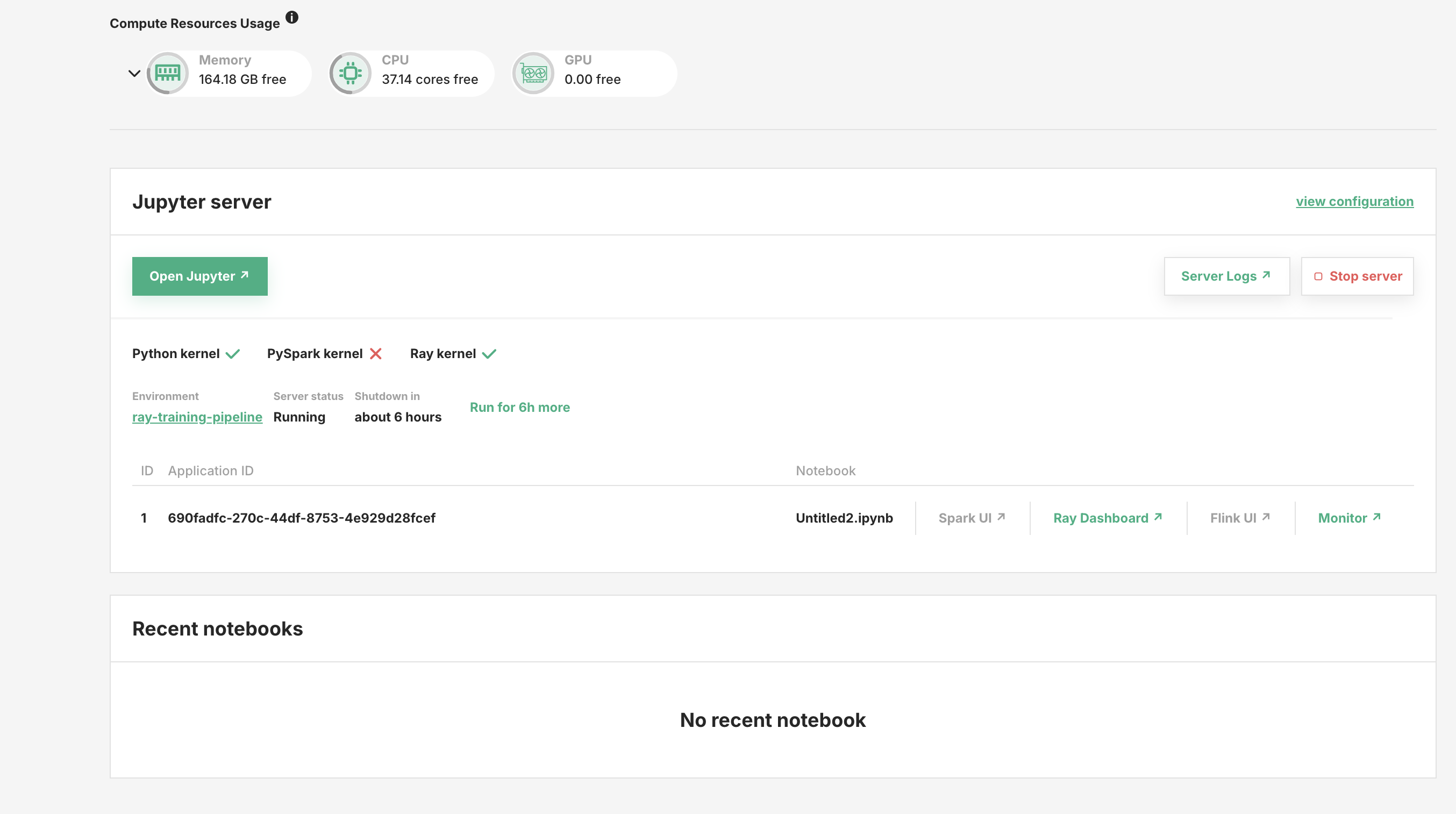Open the ray-training-pipeline environment link
Screen dimensions: 1456x814
[197, 417]
